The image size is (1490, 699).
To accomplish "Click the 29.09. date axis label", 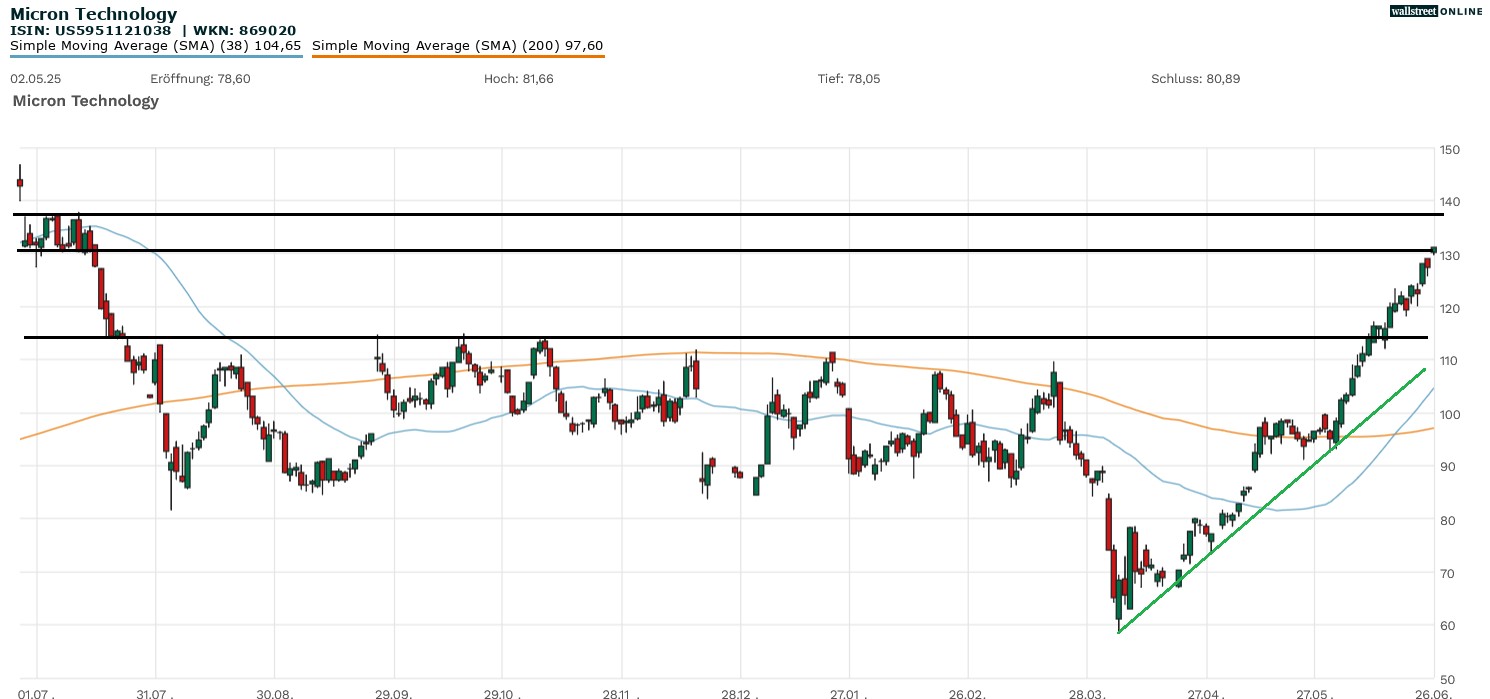I will point(393,692).
